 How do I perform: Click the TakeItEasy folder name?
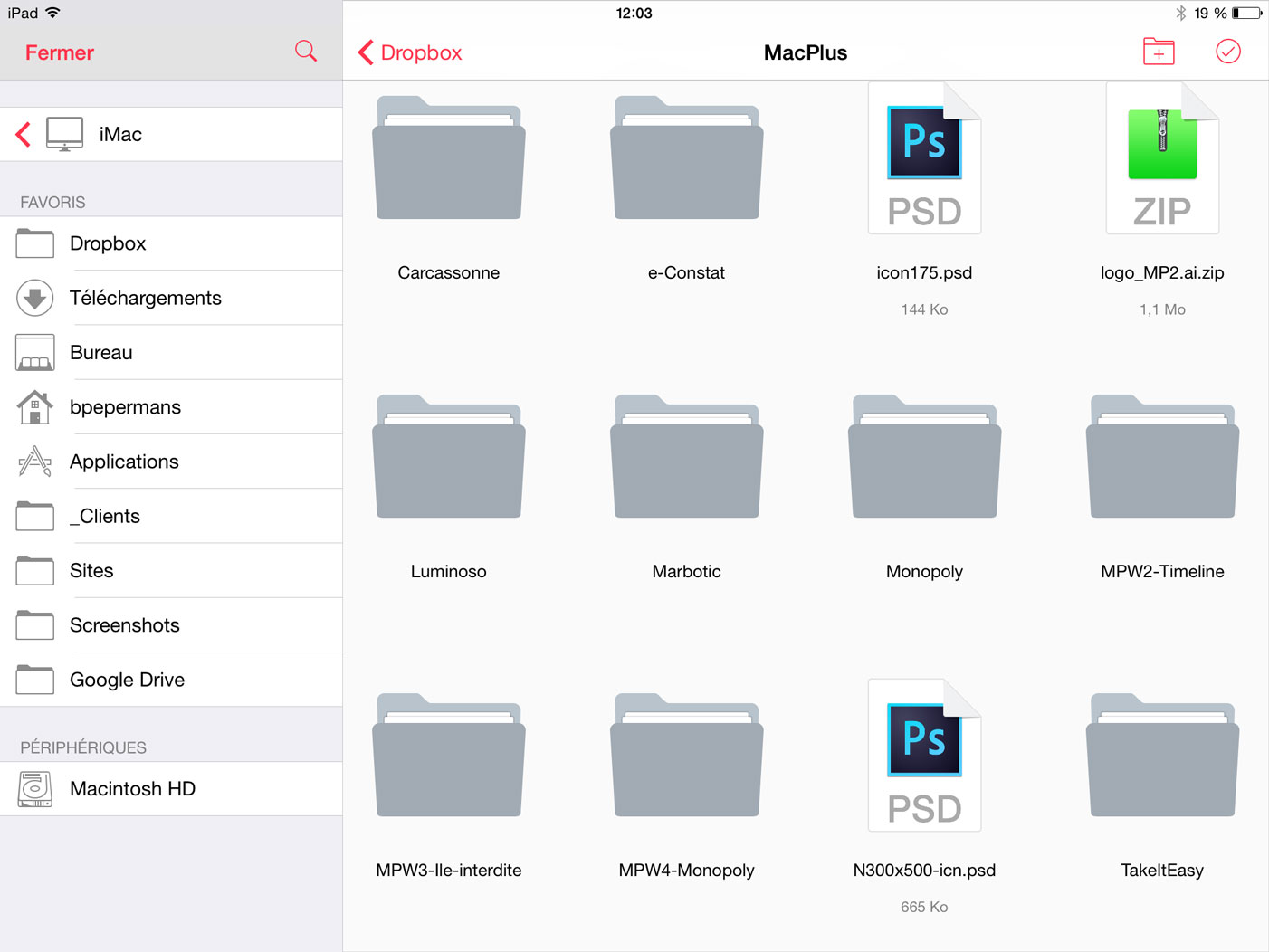coord(1163,870)
